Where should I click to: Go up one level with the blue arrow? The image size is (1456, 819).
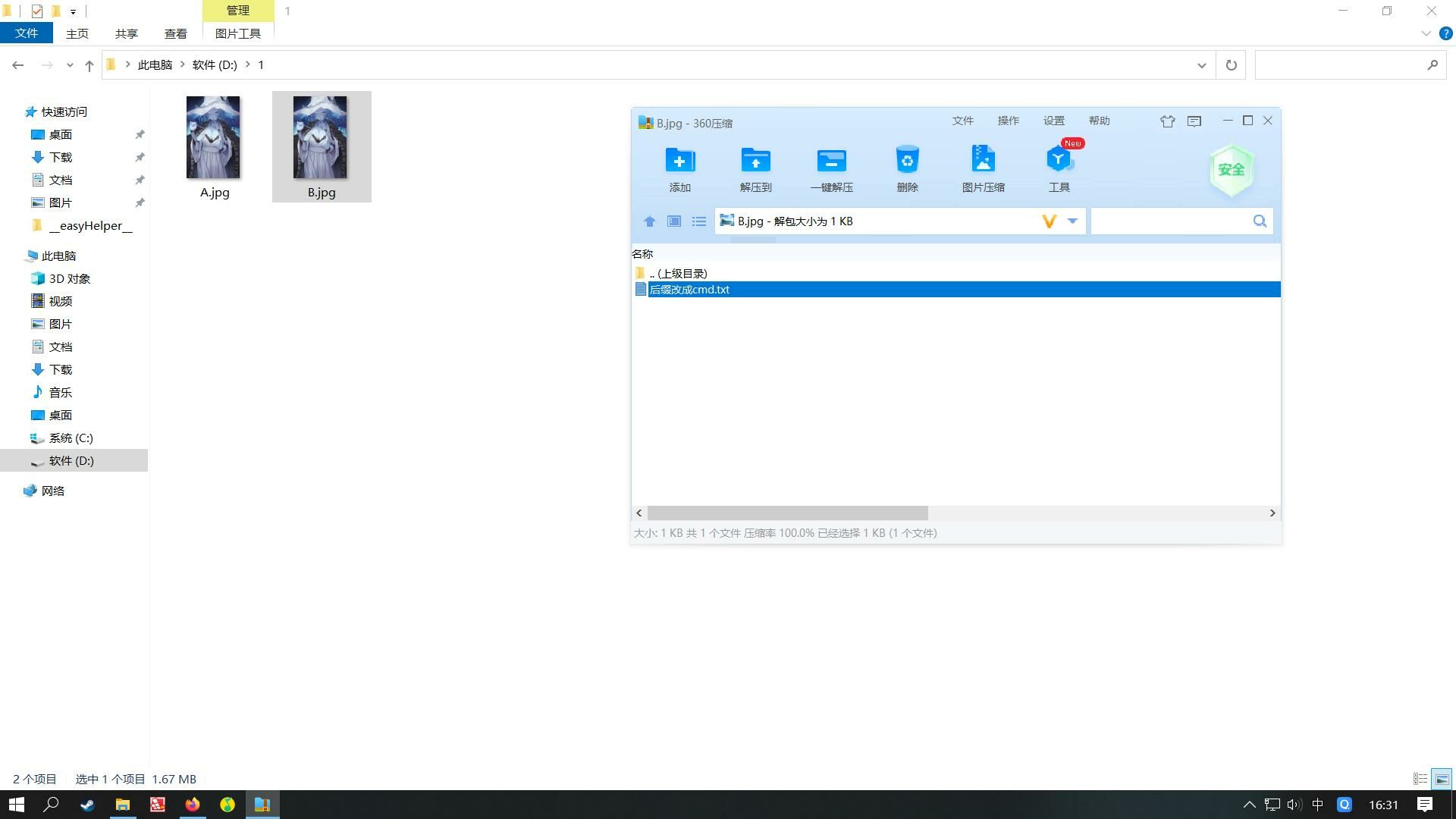(649, 221)
